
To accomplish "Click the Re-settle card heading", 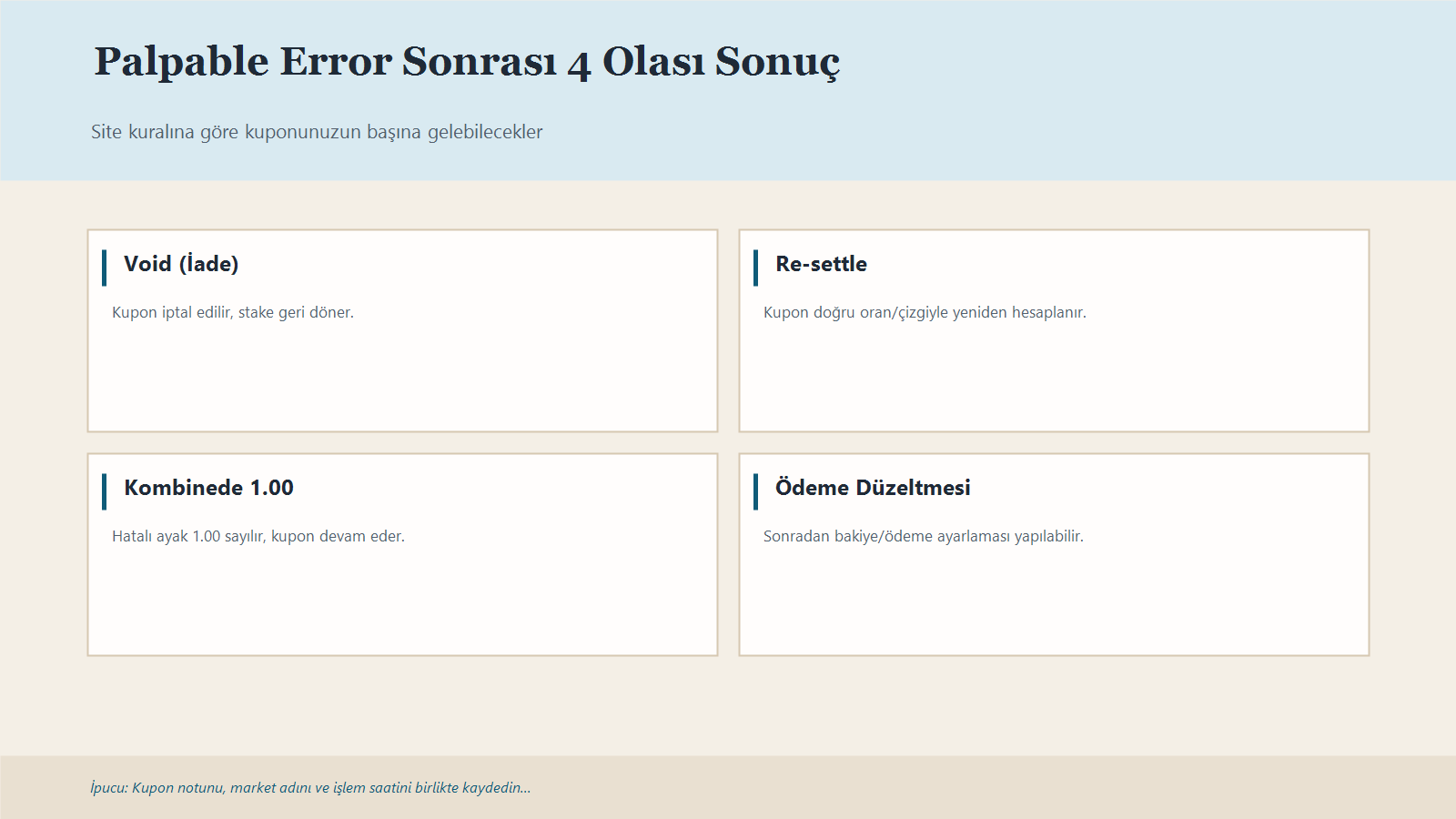I will point(820,264).
